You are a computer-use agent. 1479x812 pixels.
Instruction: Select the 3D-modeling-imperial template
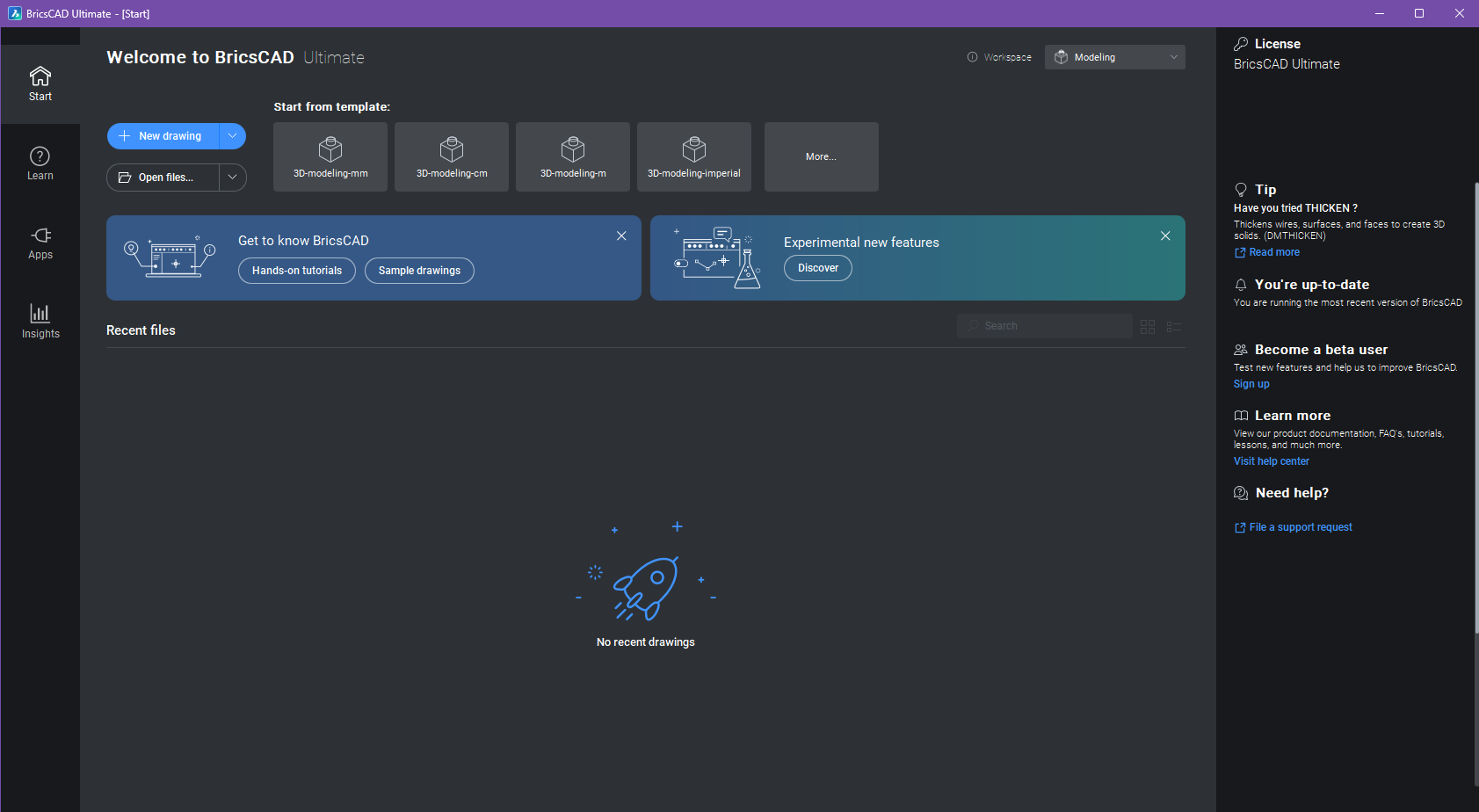[x=694, y=156]
